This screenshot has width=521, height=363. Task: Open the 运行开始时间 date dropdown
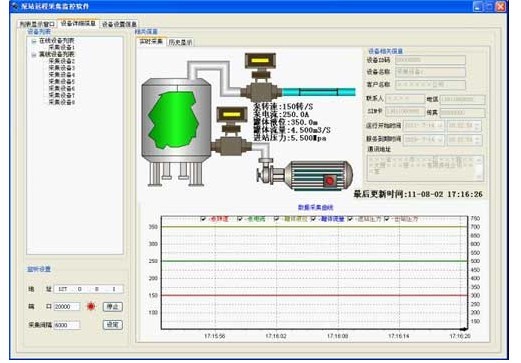pos(441,126)
